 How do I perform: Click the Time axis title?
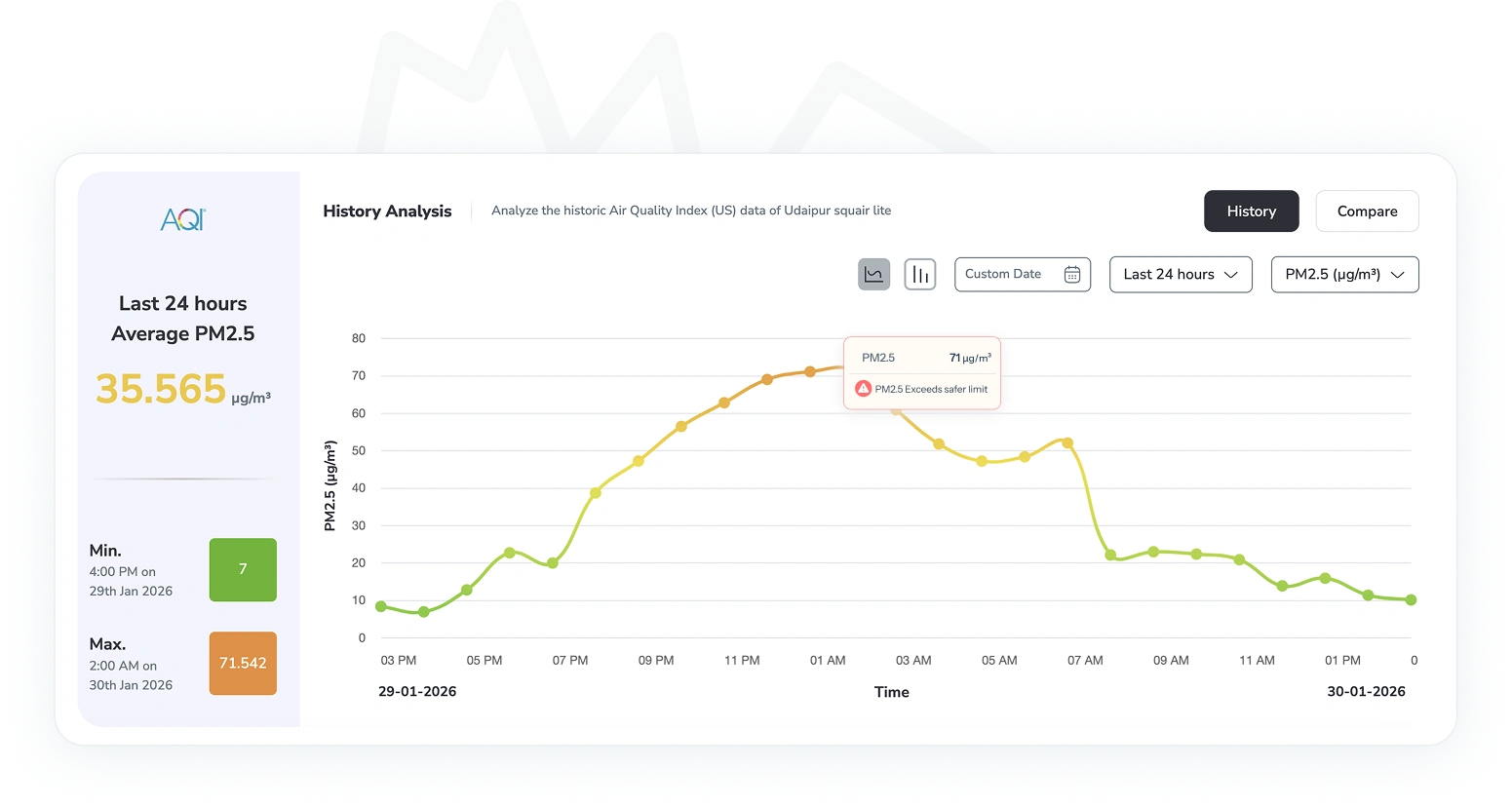click(891, 692)
